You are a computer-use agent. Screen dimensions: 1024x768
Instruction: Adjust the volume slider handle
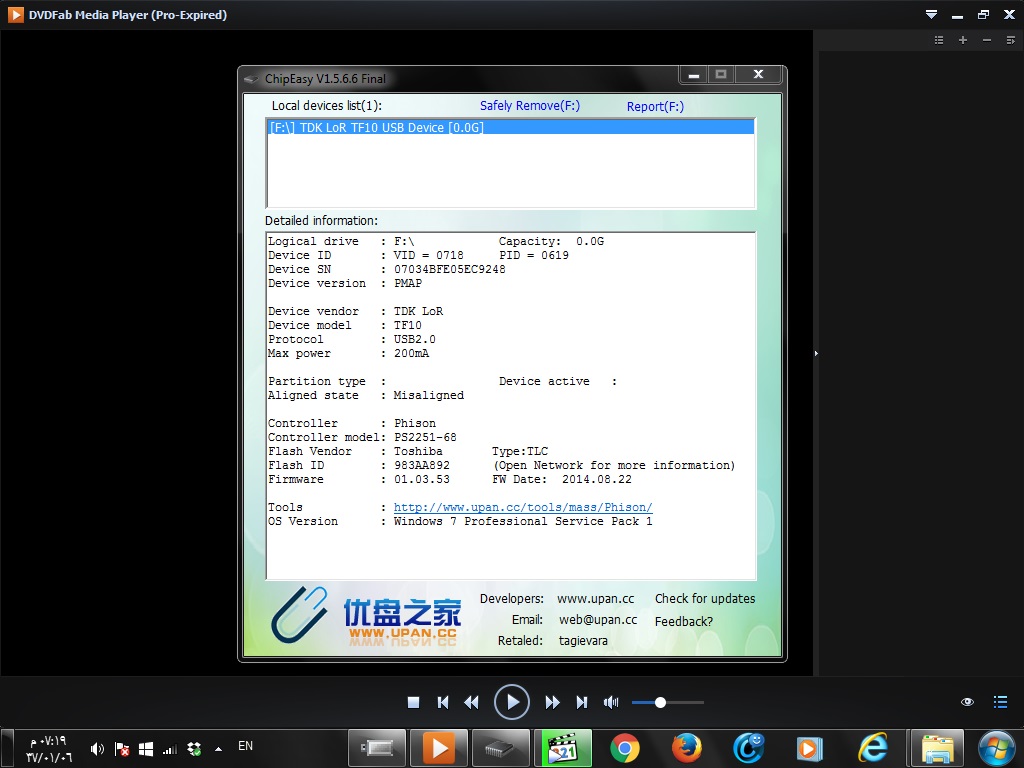click(660, 703)
